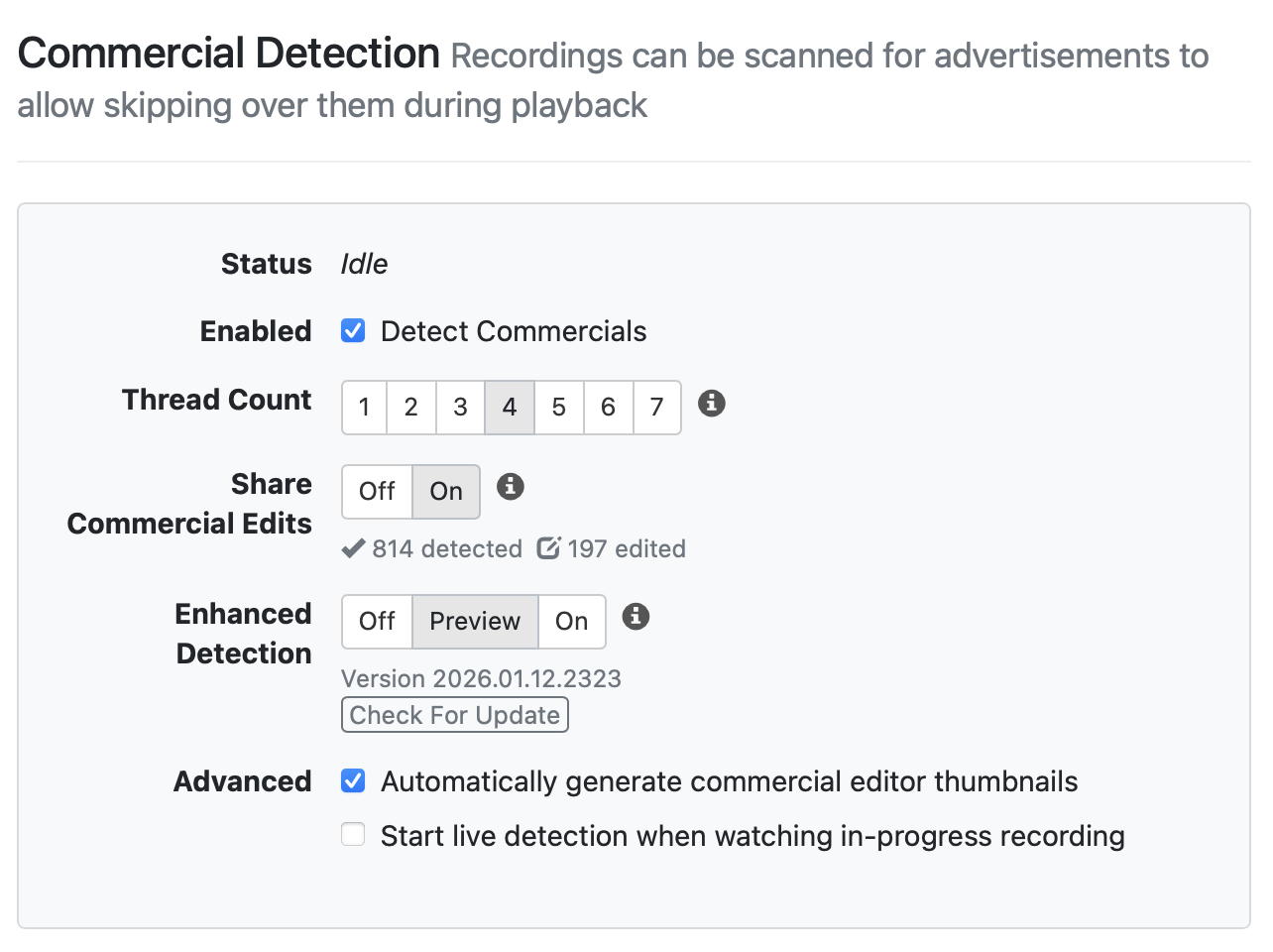Uncheck the Detect Commercials checkbox
This screenshot has width=1273, height=952.
pos(353,331)
